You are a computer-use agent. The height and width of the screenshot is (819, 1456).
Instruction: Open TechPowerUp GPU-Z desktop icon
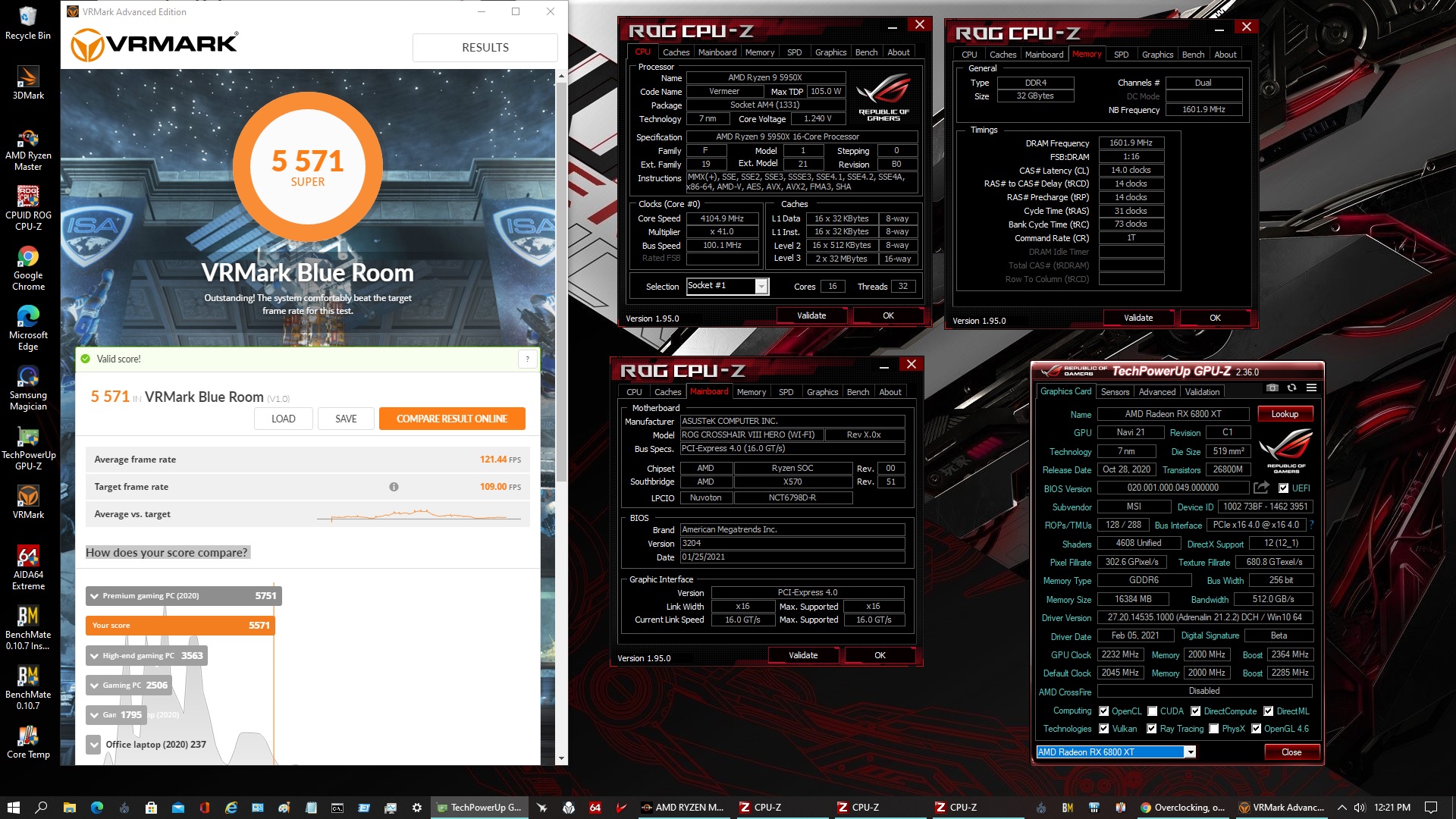coord(28,448)
